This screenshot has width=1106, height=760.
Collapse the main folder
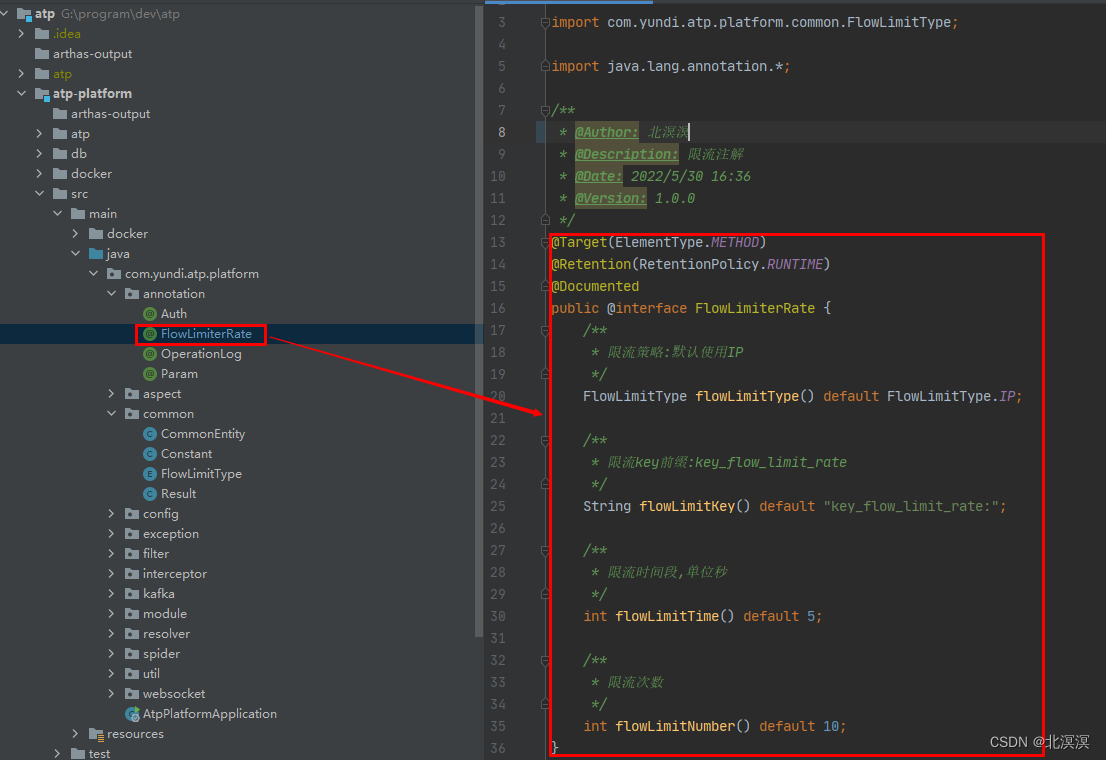point(58,213)
